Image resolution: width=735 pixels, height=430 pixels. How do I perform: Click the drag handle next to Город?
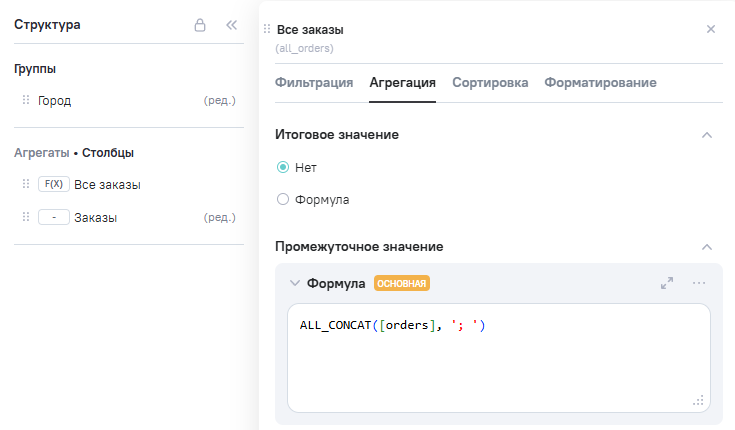[x=25, y=100]
